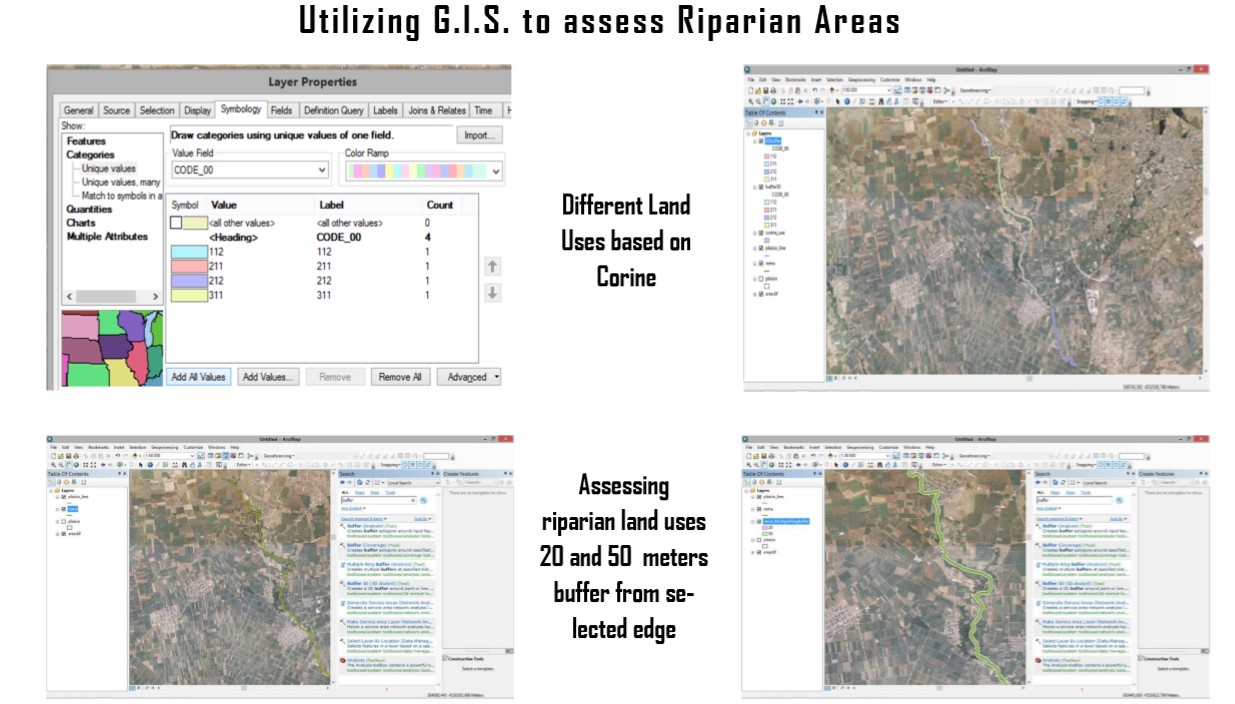
Task: Click Full Extent globe in the 20buffer ArcMap window
Action: coord(774,101)
